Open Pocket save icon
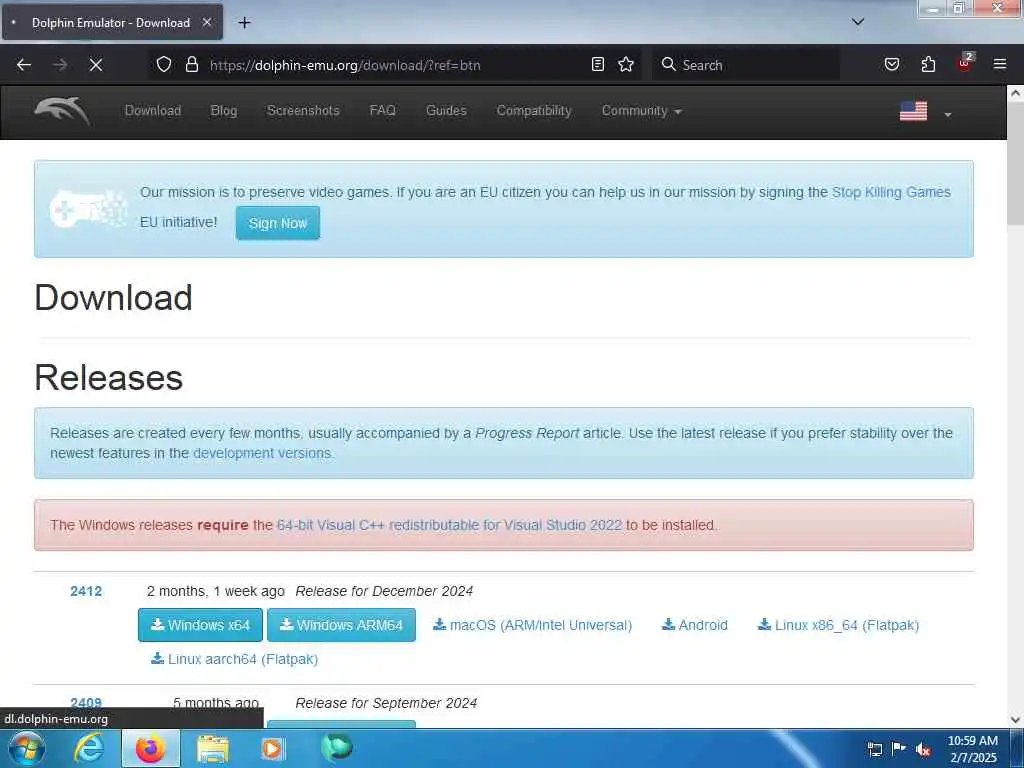 coord(892,64)
